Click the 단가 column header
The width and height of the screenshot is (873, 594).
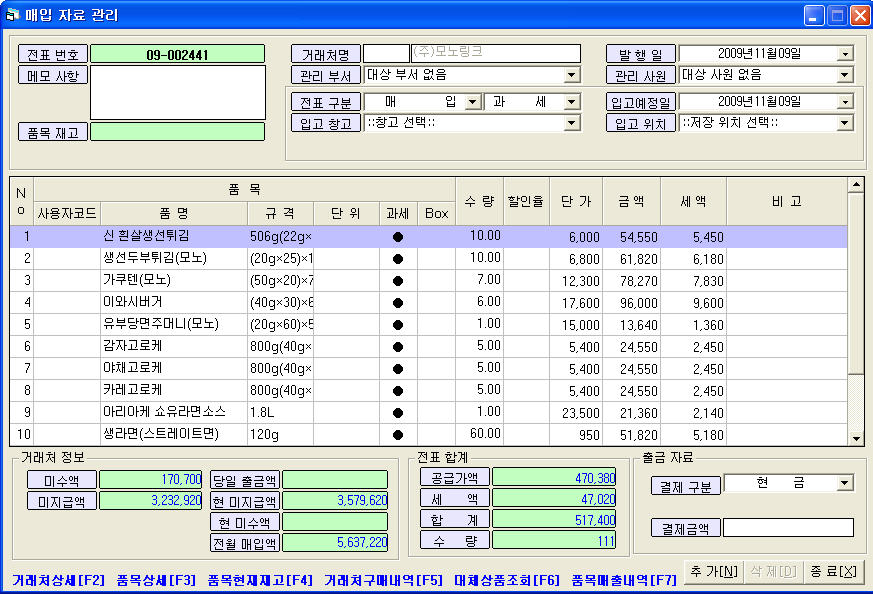(x=576, y=202)
